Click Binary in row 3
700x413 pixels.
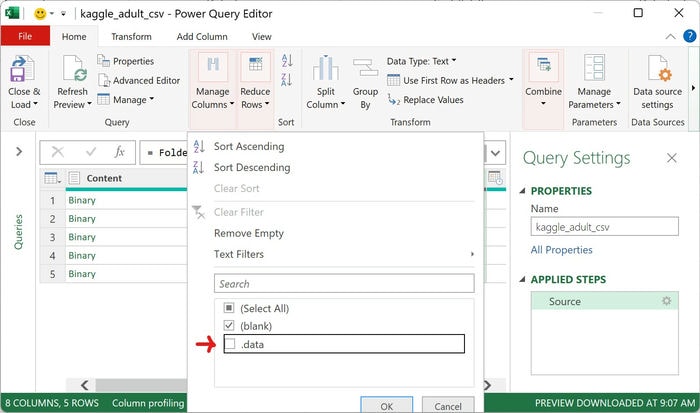(82, 237)
